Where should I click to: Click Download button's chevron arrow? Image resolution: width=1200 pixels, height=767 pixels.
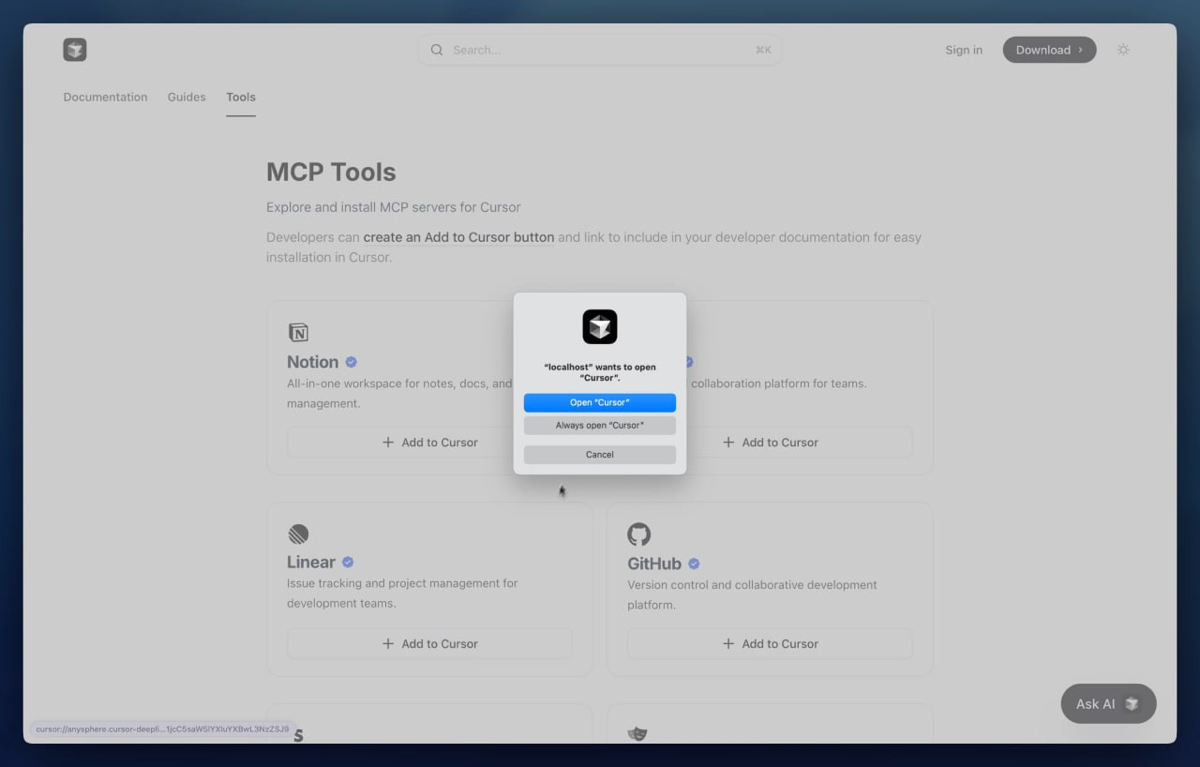pyautogui.click(x=1080, y=50)
